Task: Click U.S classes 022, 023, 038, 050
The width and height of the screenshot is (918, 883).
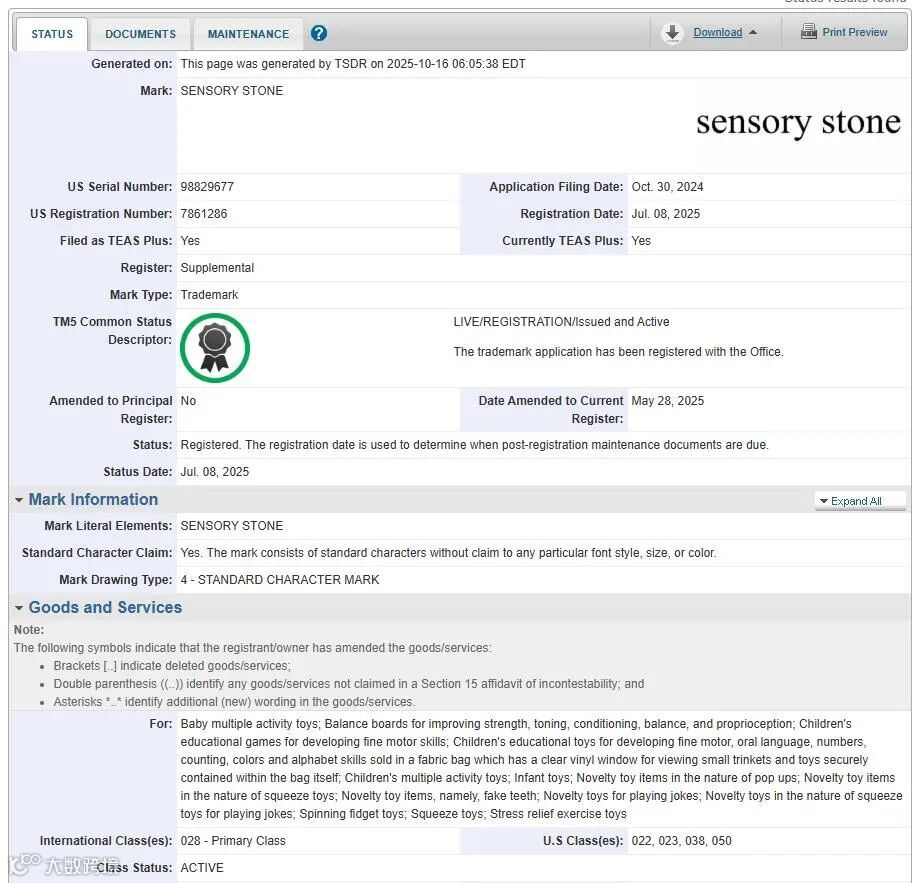Action: click(x=681, y=841)
